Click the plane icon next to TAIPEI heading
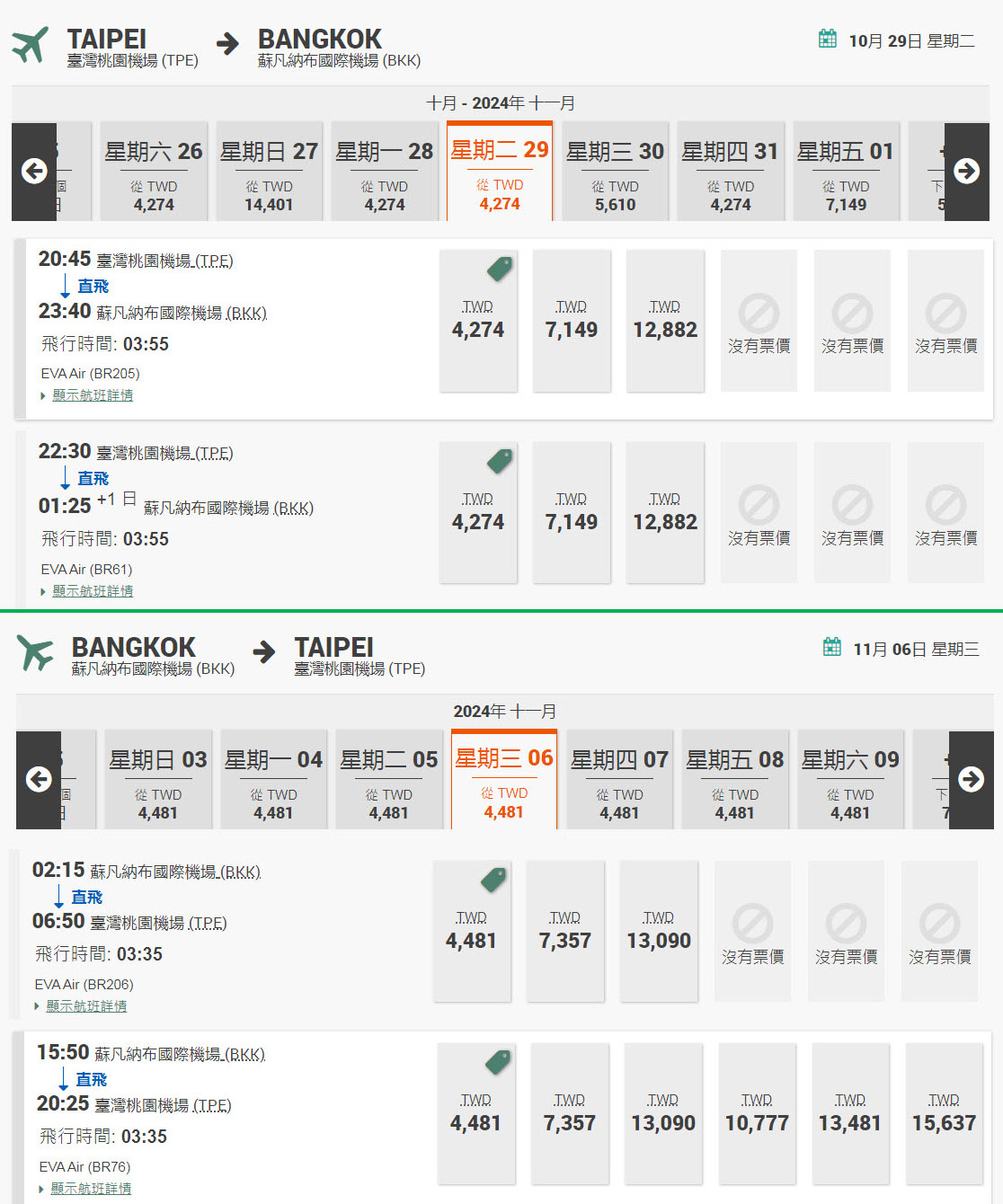Image resolution: width=1003 pixels, height=1204 pixels. pyautogui.click(x=30, y=45)
